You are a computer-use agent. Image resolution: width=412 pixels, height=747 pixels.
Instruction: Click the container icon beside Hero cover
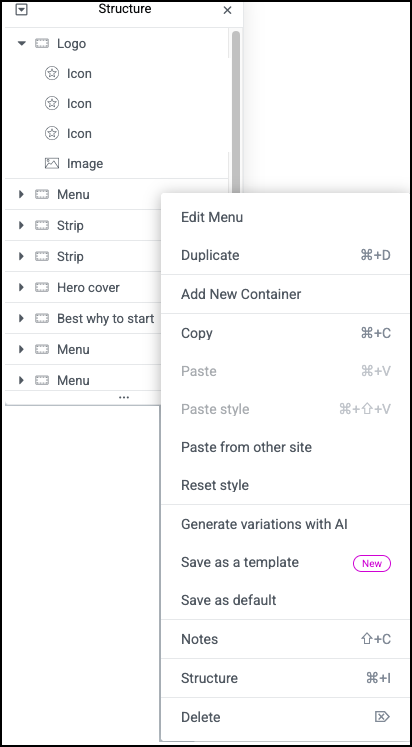coord(42,287)
